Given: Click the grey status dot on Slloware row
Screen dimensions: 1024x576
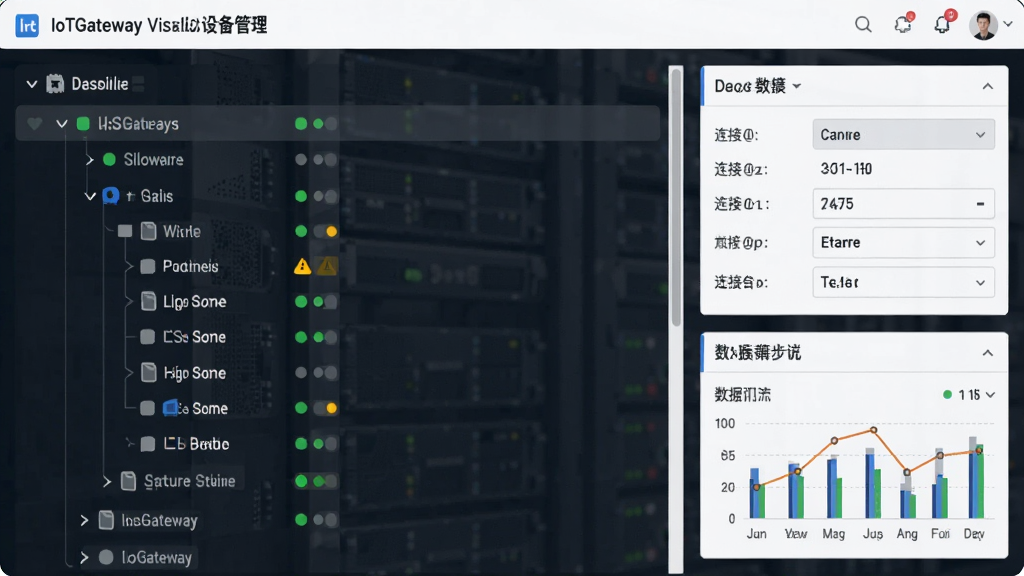Looking at the screenshot, I should click(300, 159).
